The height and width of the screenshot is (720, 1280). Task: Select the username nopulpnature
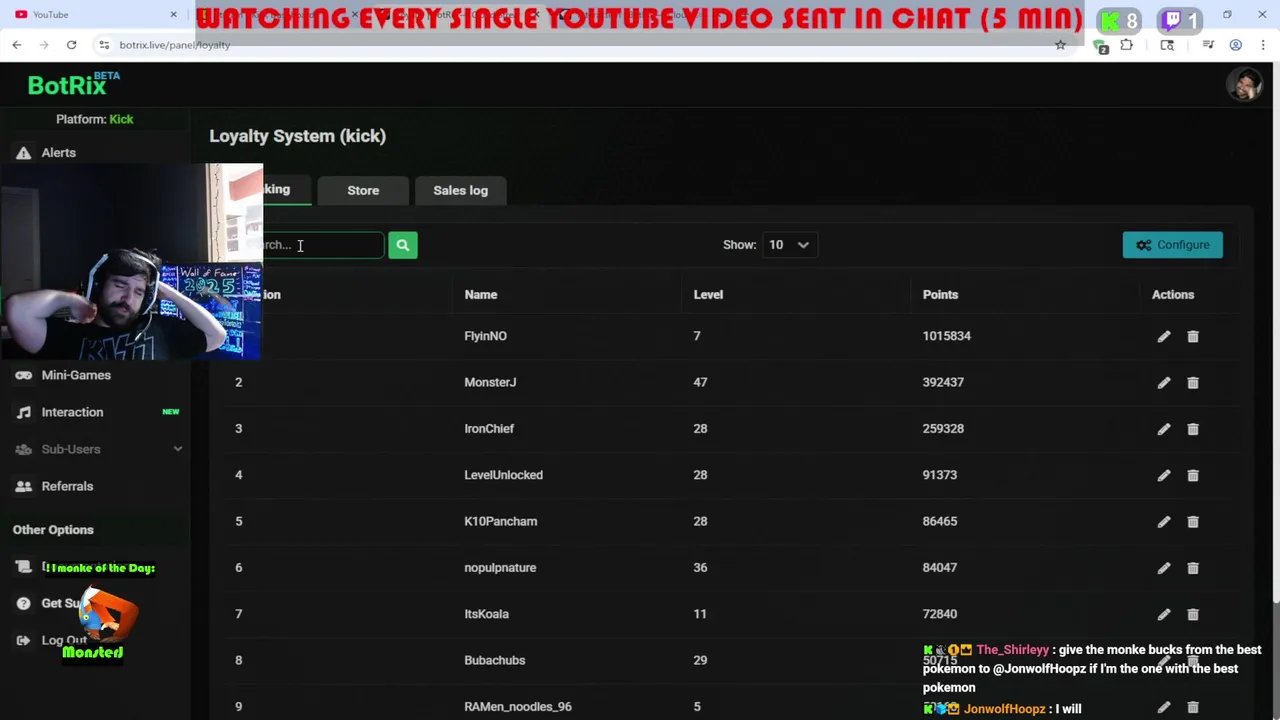tap(500, 568)
